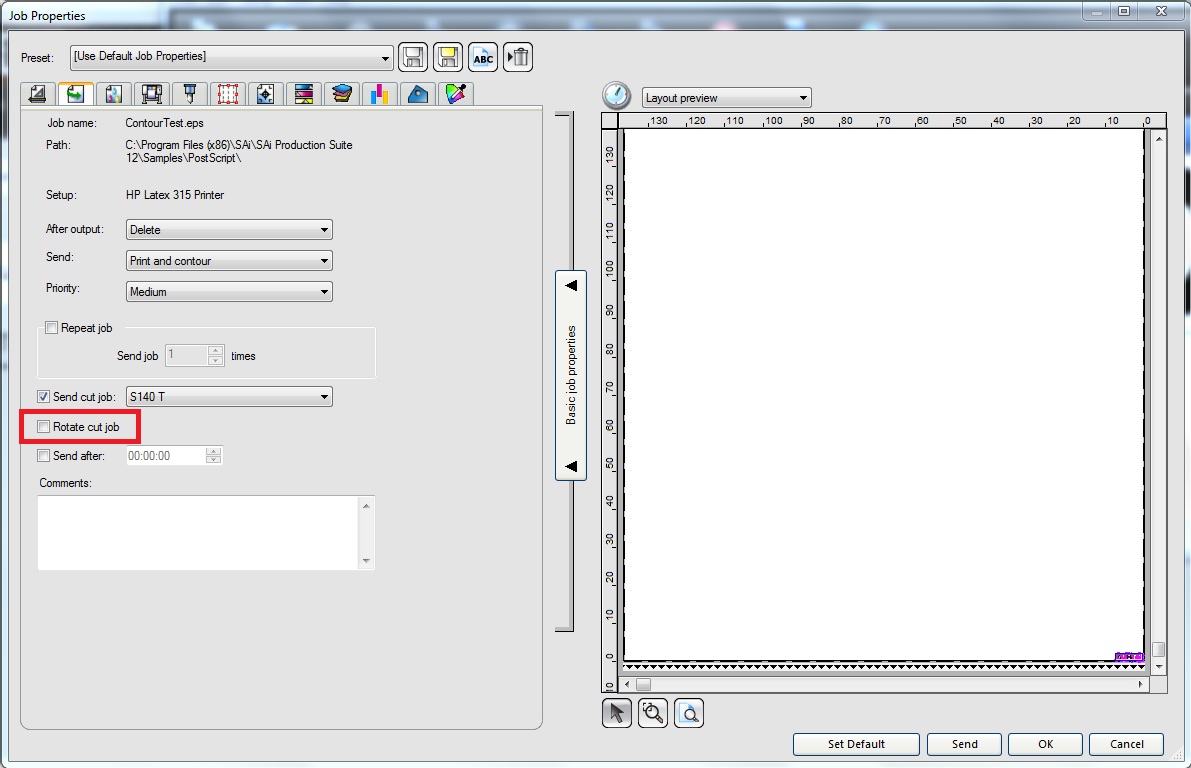
Task: Click the yellow save preset as icon
Action: pos(448,57)
